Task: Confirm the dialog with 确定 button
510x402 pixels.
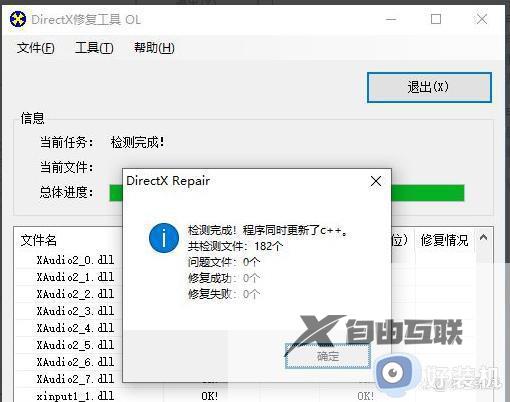Action: tap(328, 356)
